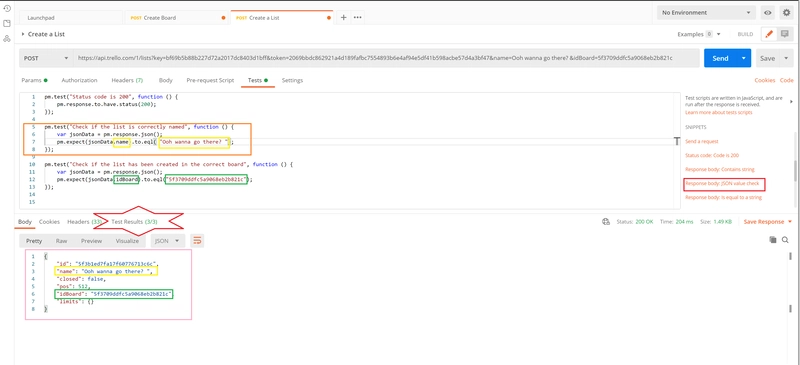Collapse the snippets panel arrow
The width and height of the screenshot is (800, 365).
791,102
